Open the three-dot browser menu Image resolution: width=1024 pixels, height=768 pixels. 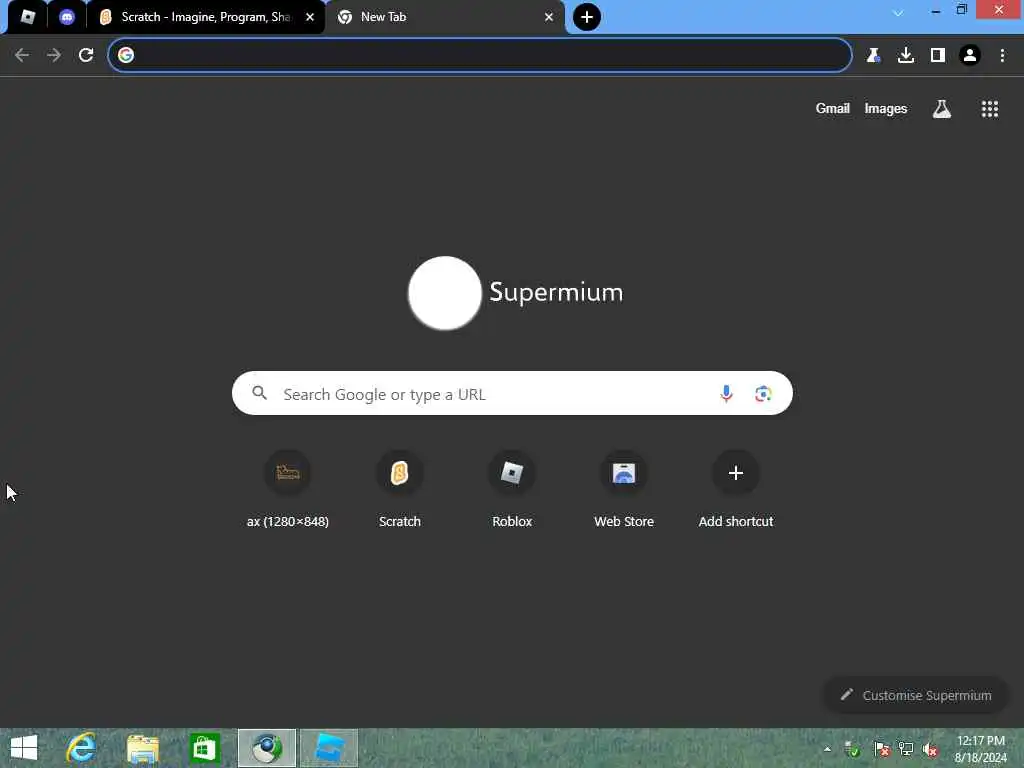pyautogui.click(x=1002, y=55)
